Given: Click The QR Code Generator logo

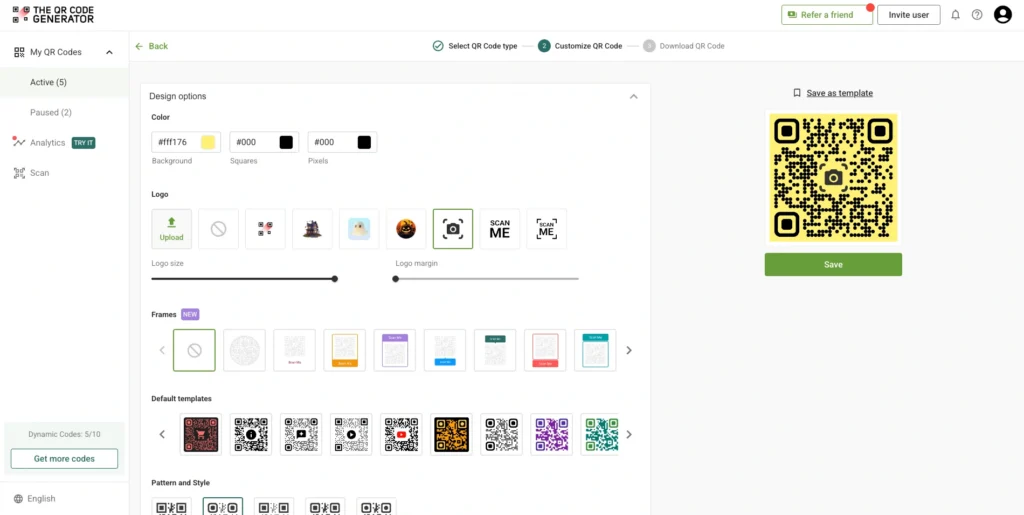Looking at the screenshot, I should click(53, 14).
